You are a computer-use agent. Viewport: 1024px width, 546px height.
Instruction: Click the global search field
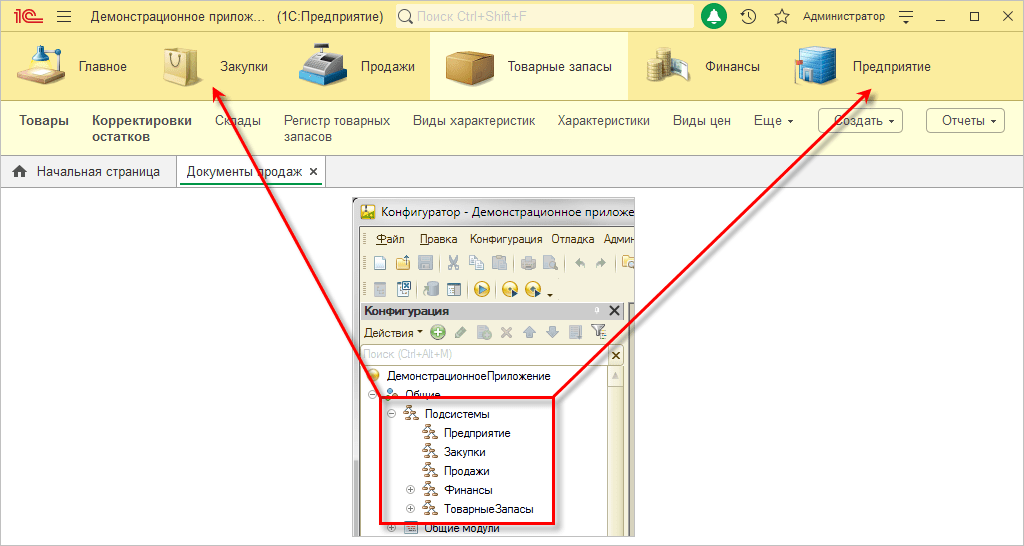[545, 17]
